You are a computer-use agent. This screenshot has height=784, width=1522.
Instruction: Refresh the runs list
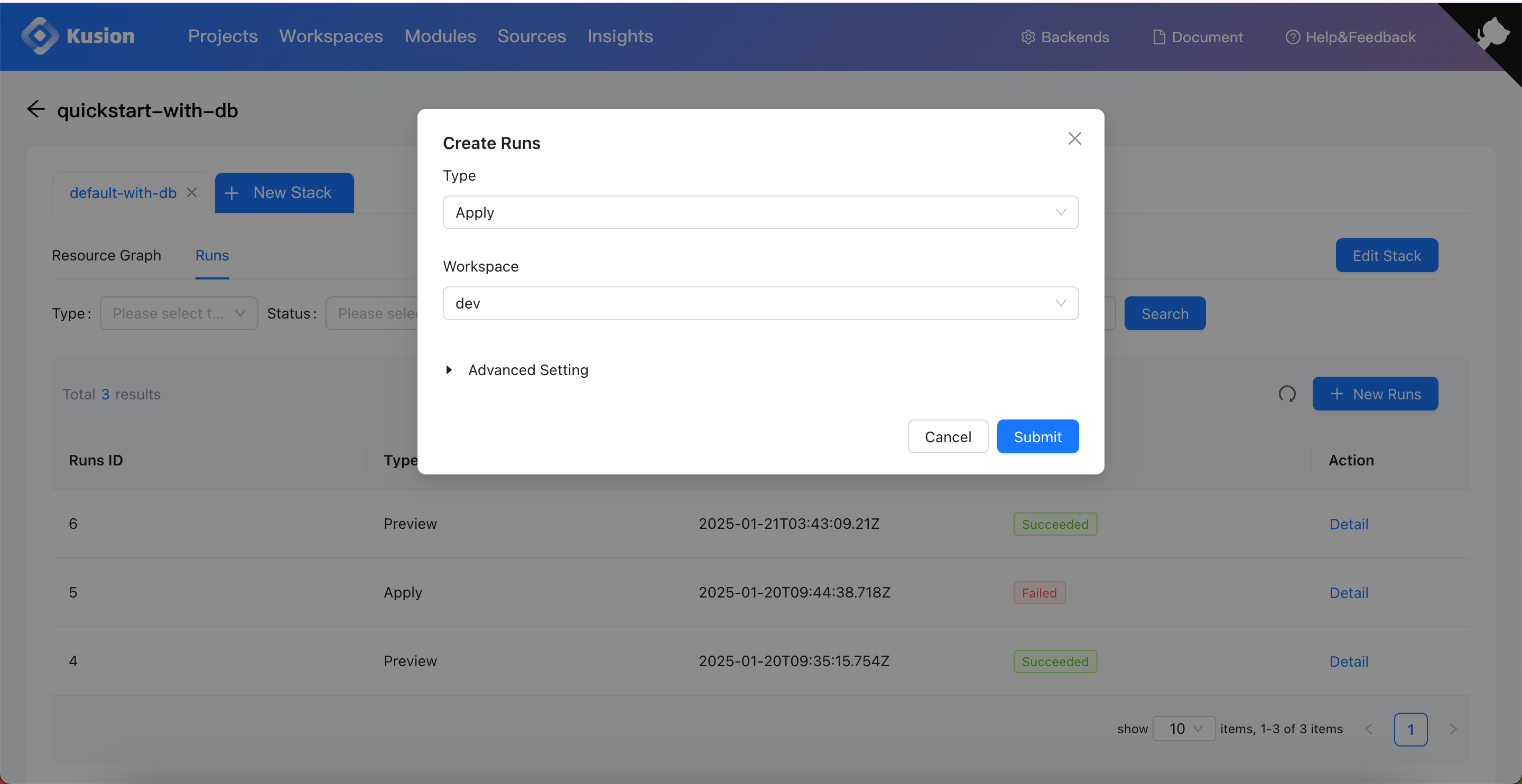1287,394
